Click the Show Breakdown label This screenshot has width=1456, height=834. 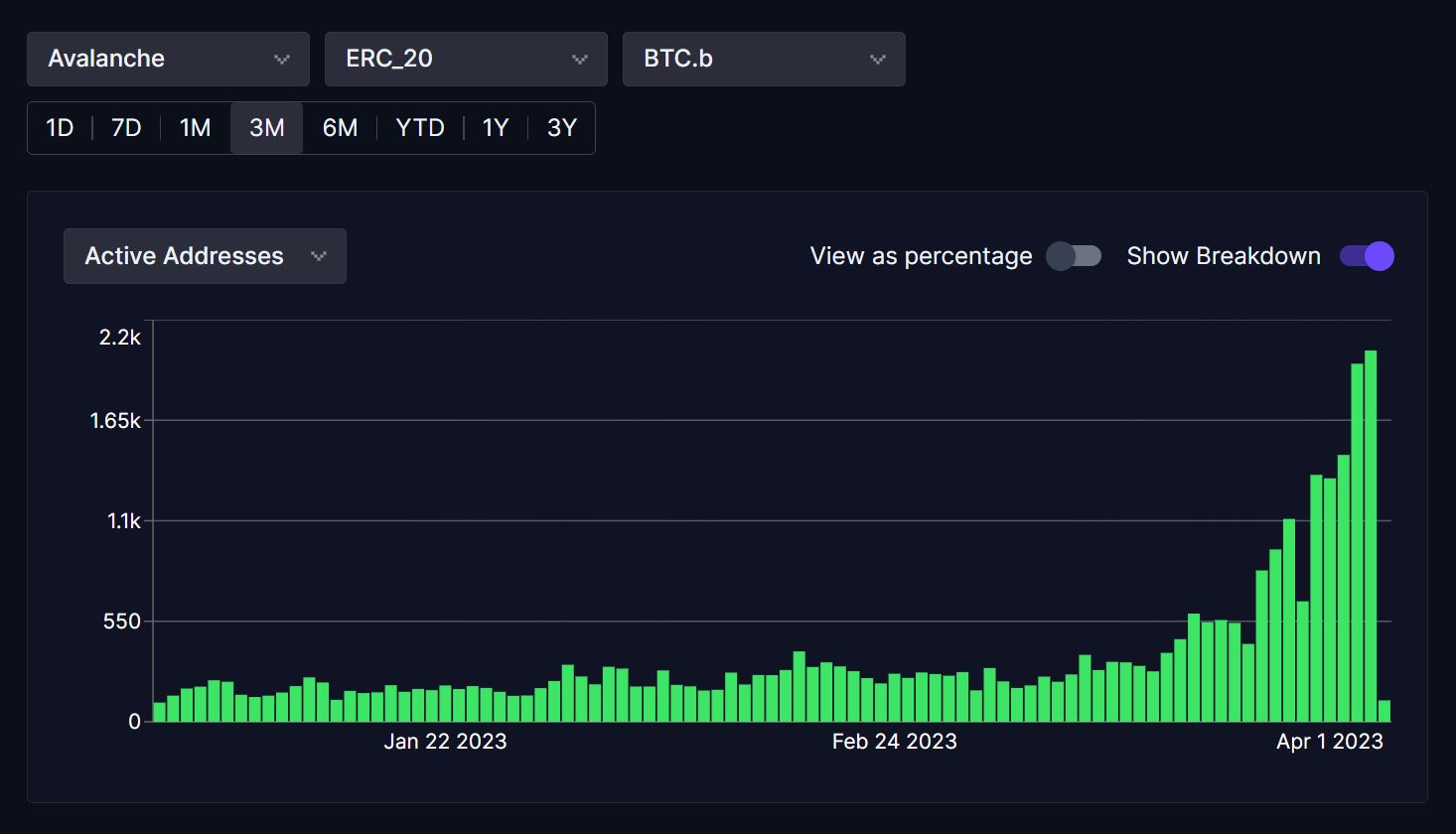click(1224, 256)
